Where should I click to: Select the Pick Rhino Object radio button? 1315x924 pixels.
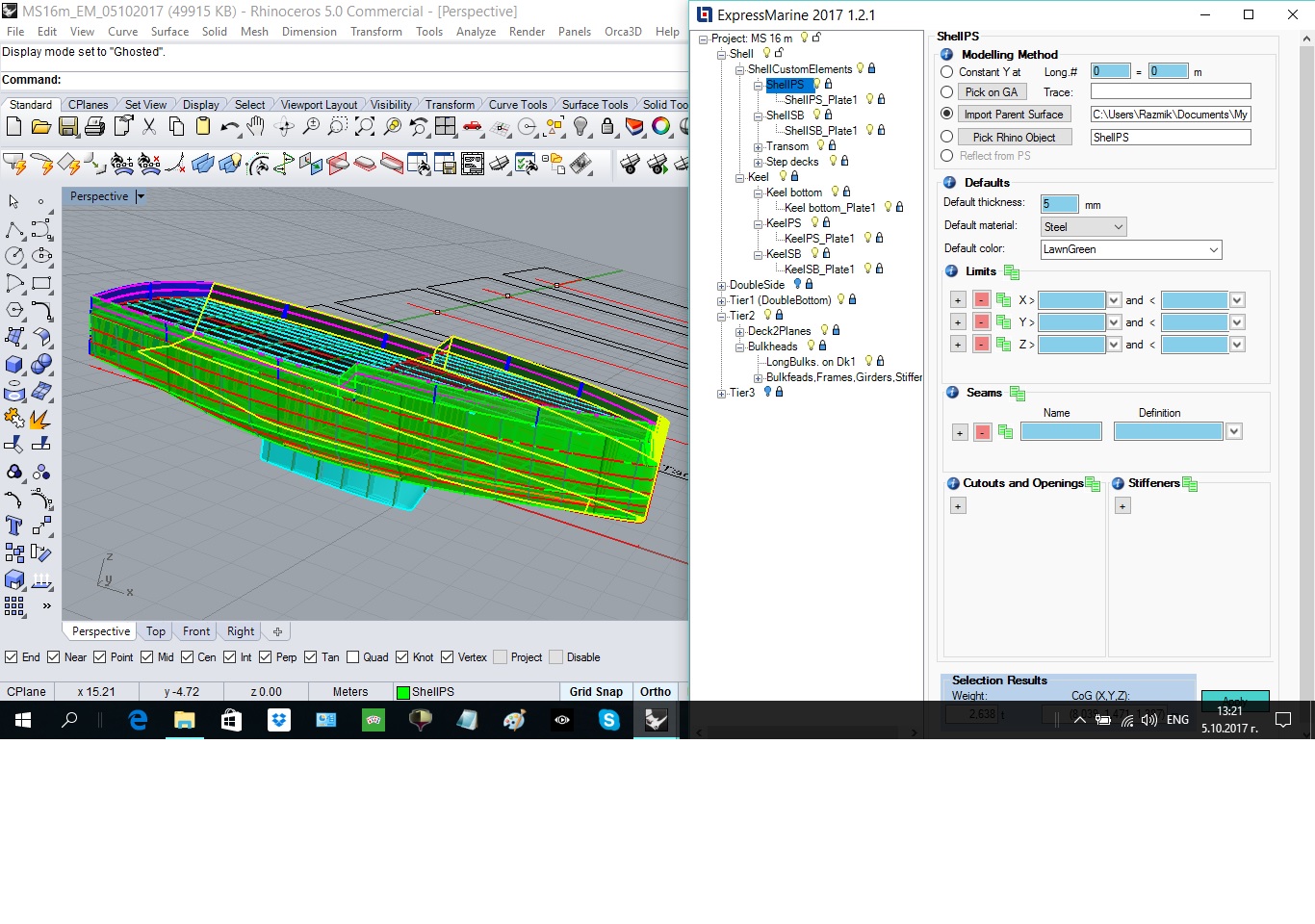tap(947, 137)
